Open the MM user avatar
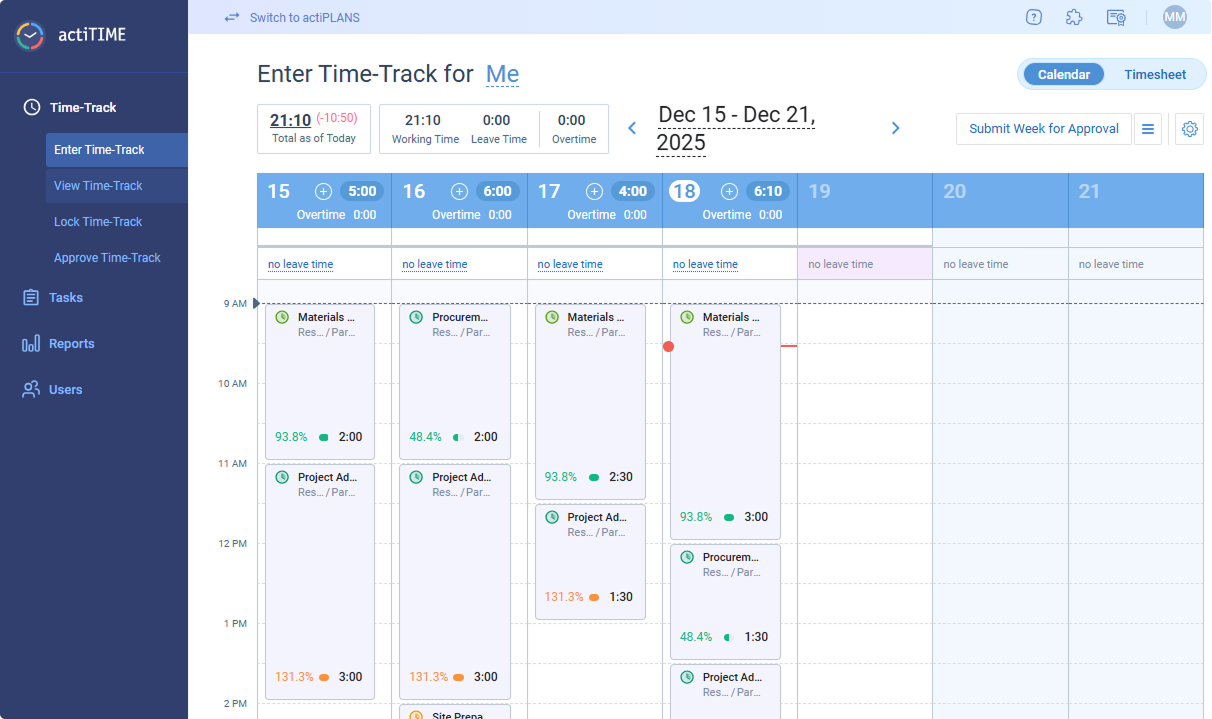Viewport: 1212px width, 719px height. click(1174, 16)
